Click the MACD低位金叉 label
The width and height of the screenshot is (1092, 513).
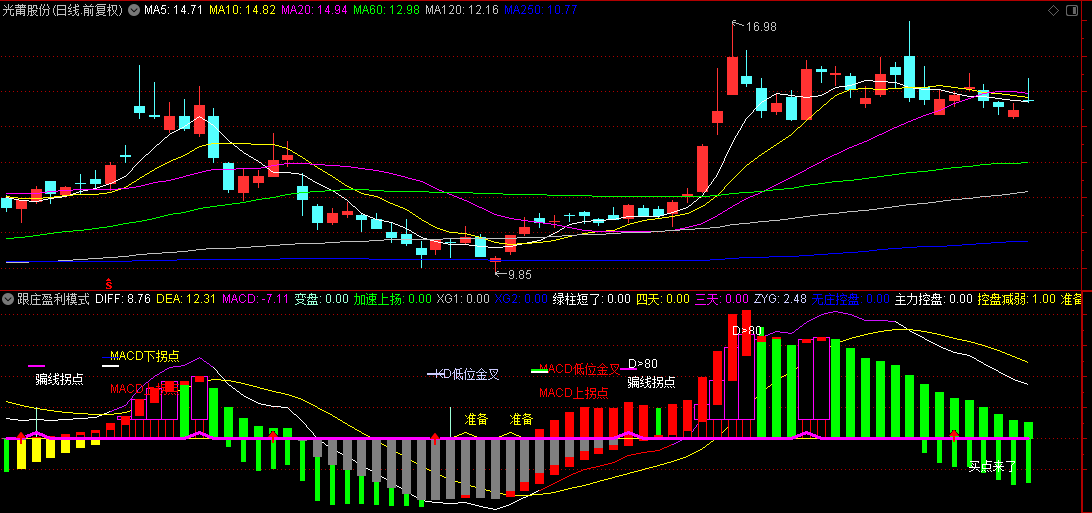click(579, 368)
